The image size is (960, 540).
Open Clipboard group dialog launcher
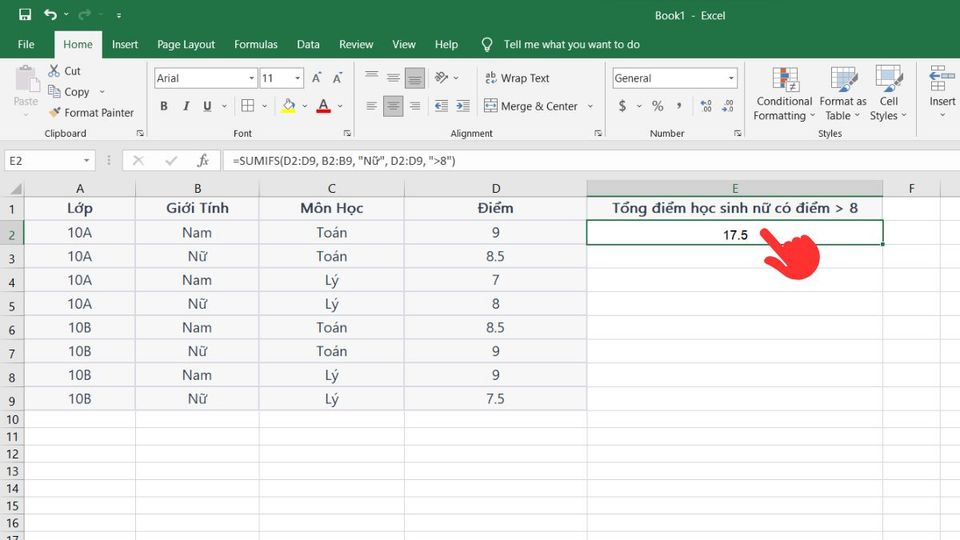pyautogui.click(x=140, y=133)
